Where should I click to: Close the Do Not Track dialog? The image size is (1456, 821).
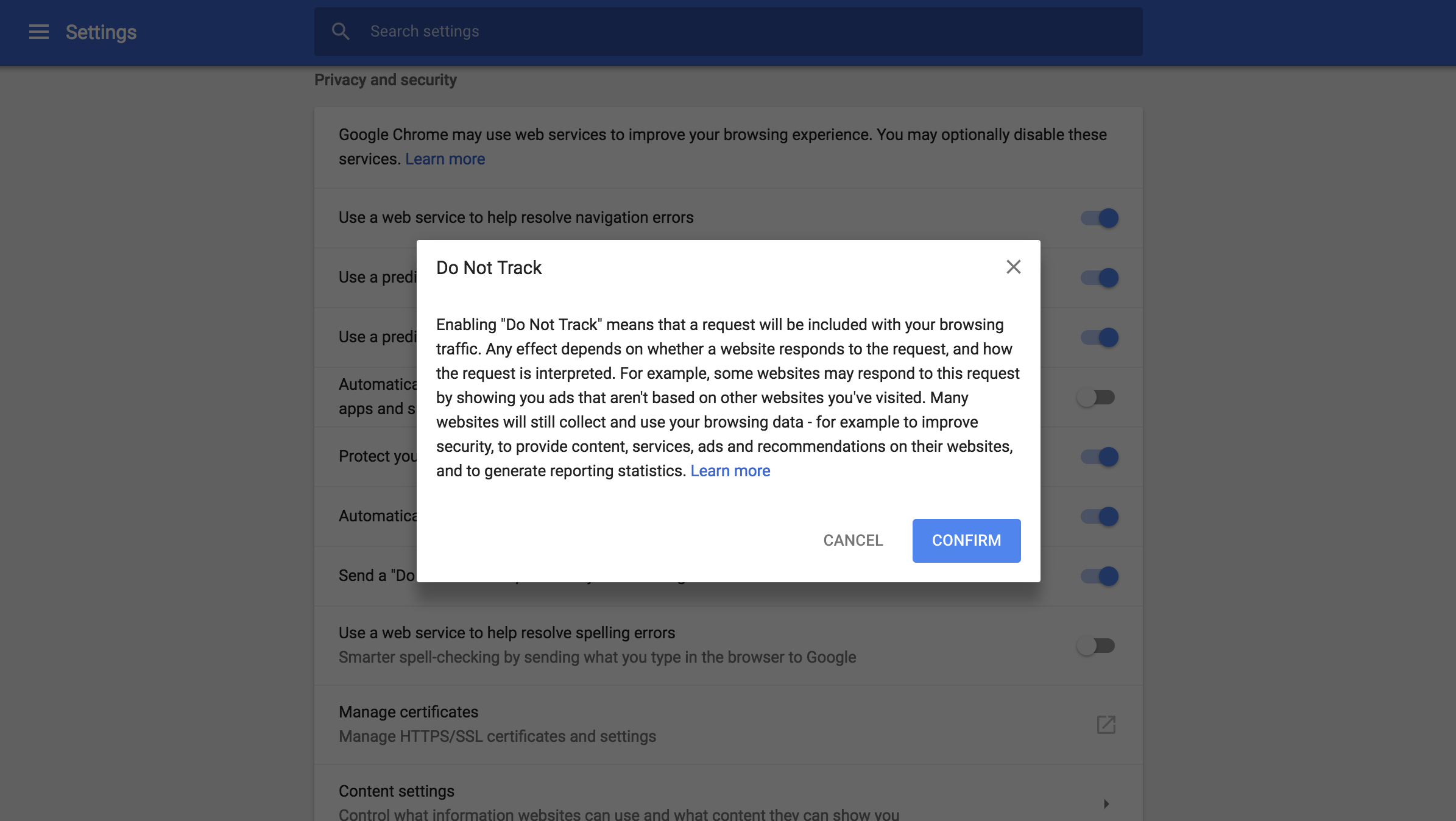click(1013, 267)
